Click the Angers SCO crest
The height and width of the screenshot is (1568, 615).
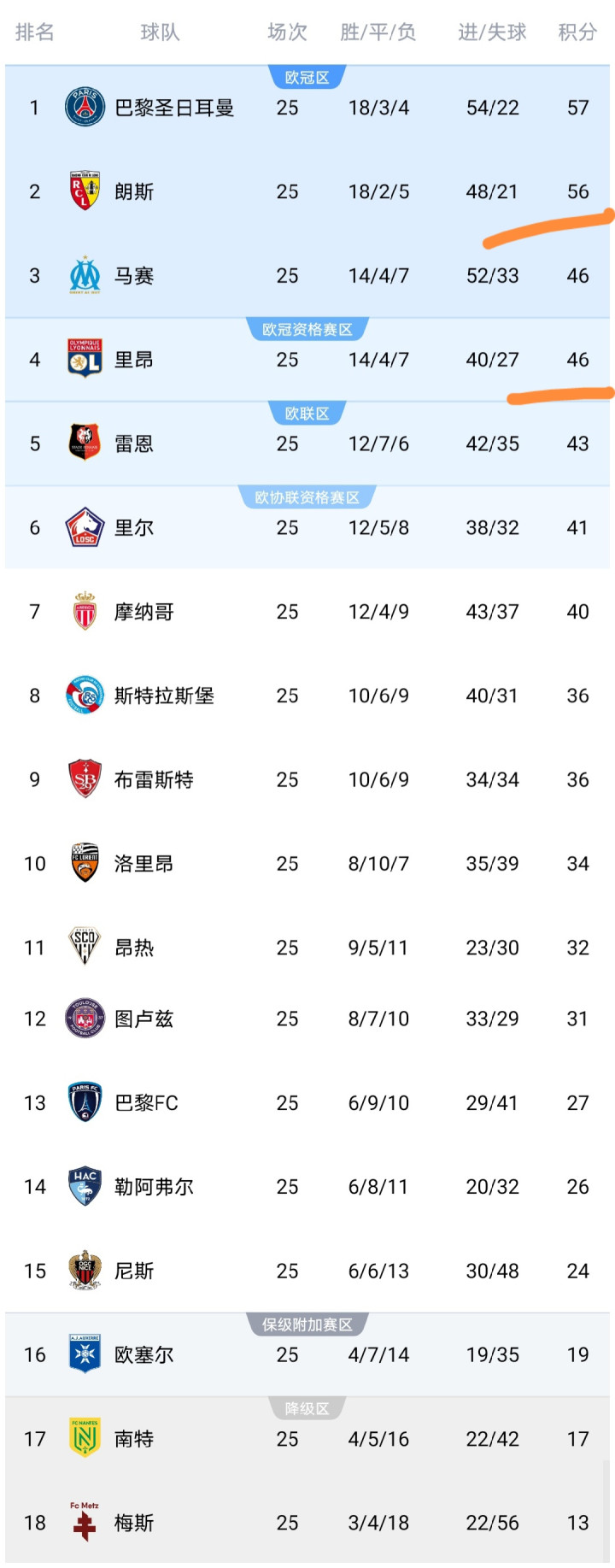click(85, 947)
